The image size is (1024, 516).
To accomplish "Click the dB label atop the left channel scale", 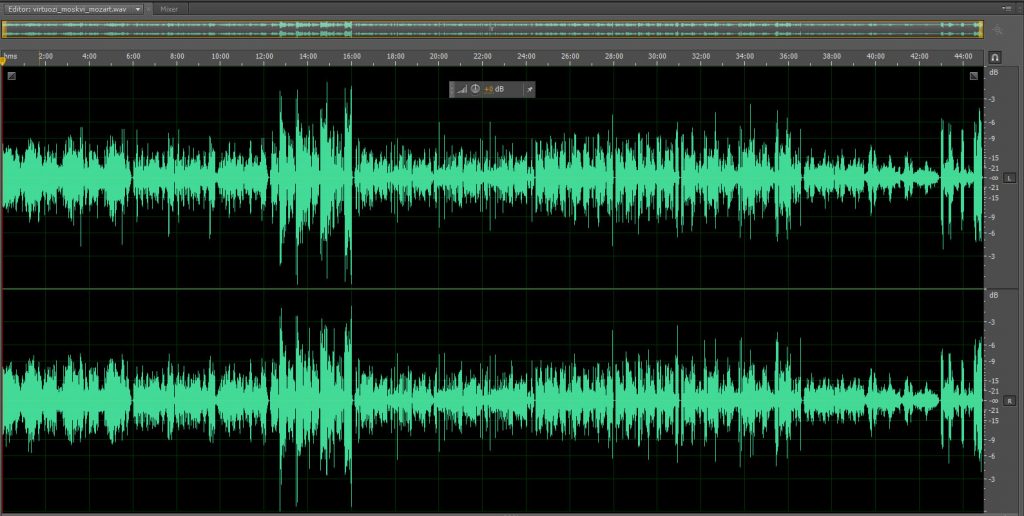I will [x=993, y=74].
